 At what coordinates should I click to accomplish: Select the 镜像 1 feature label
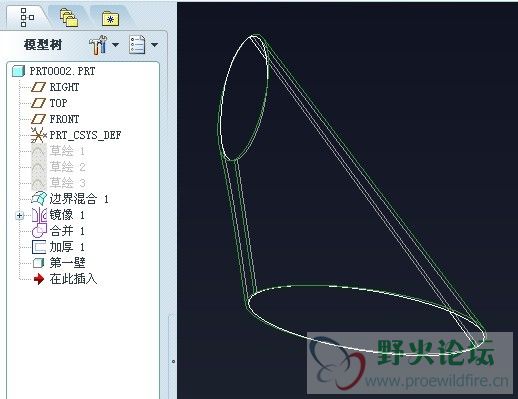[x=67, y=215]
